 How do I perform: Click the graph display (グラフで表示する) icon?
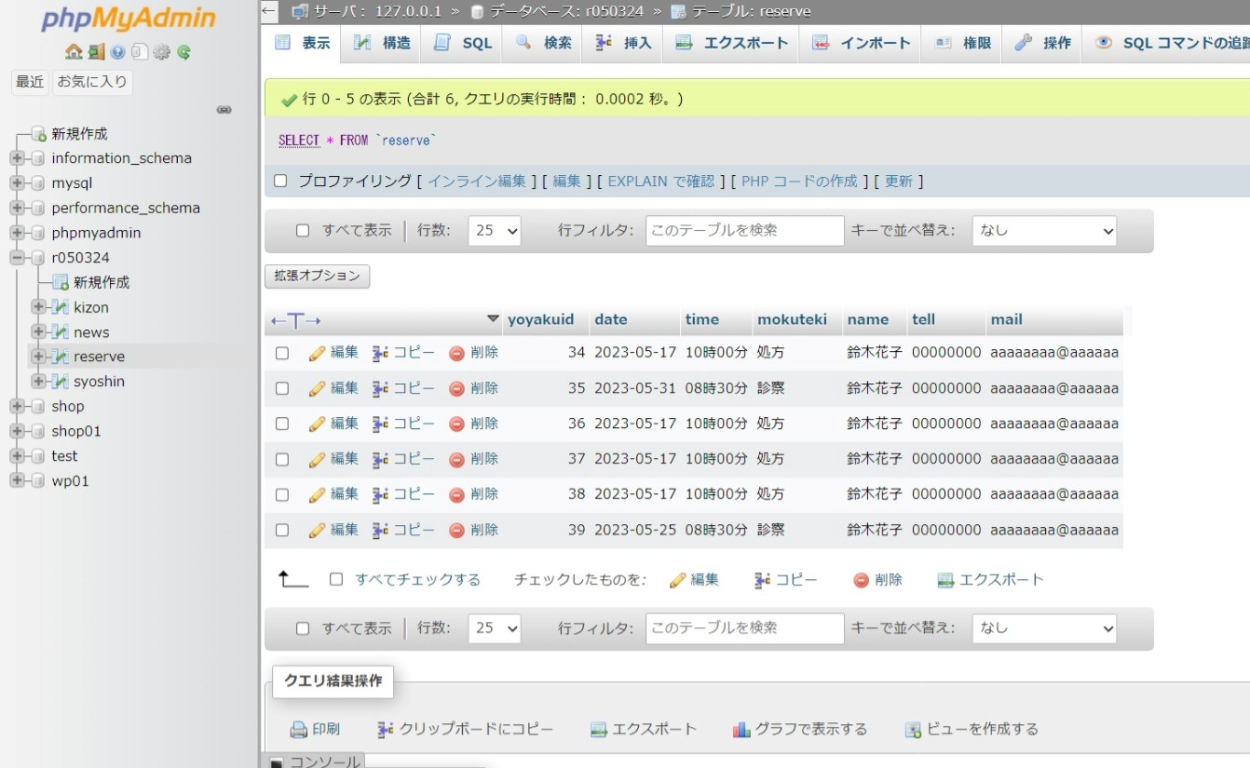(x=741, y=729)
